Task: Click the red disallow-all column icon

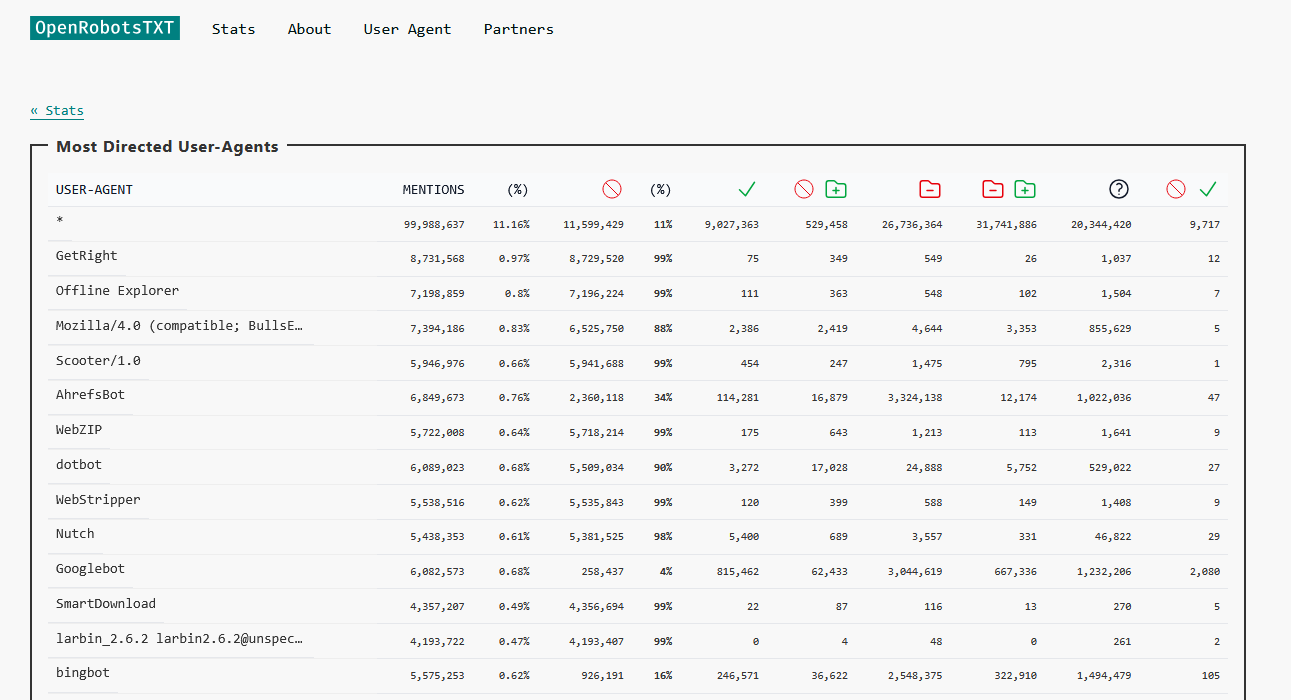Action: click(612, 189)
